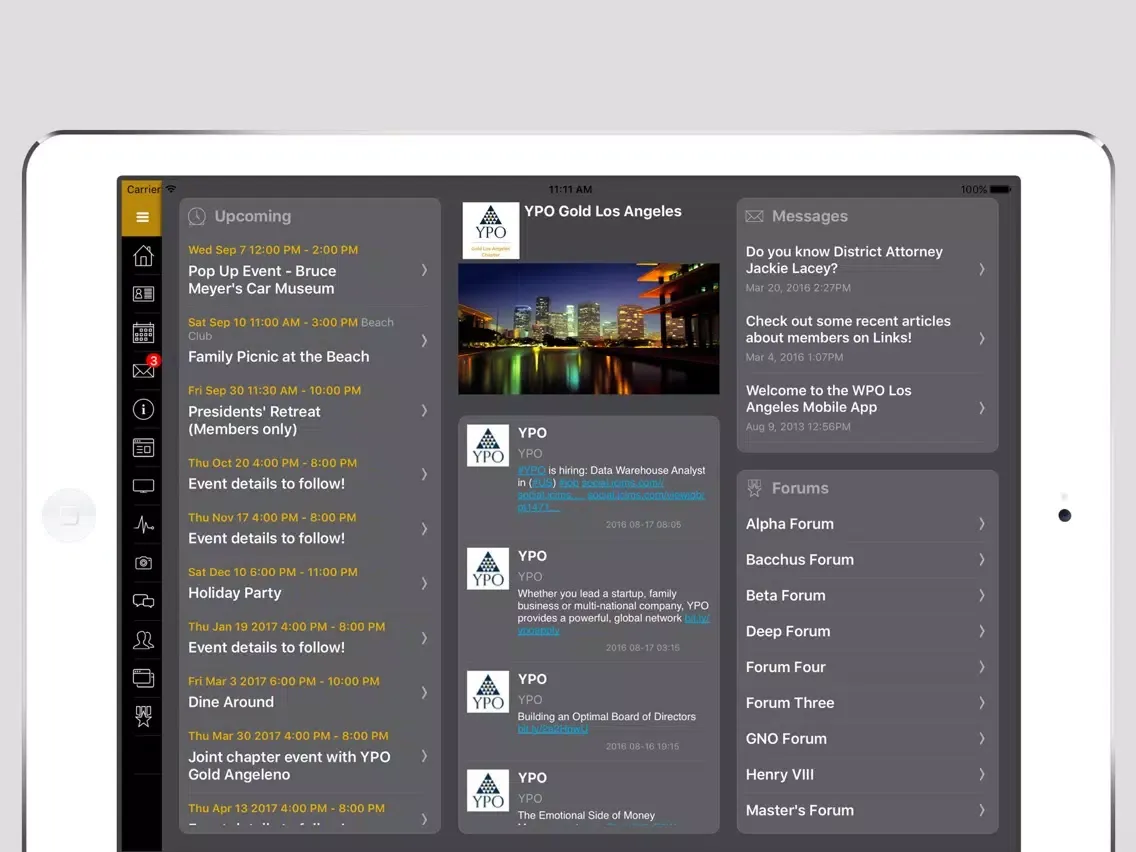Viewport: 1136px width, 852px height.
Task: Tap YPO avatar on Board of Directors post
Action: click(x=488, y=691)
